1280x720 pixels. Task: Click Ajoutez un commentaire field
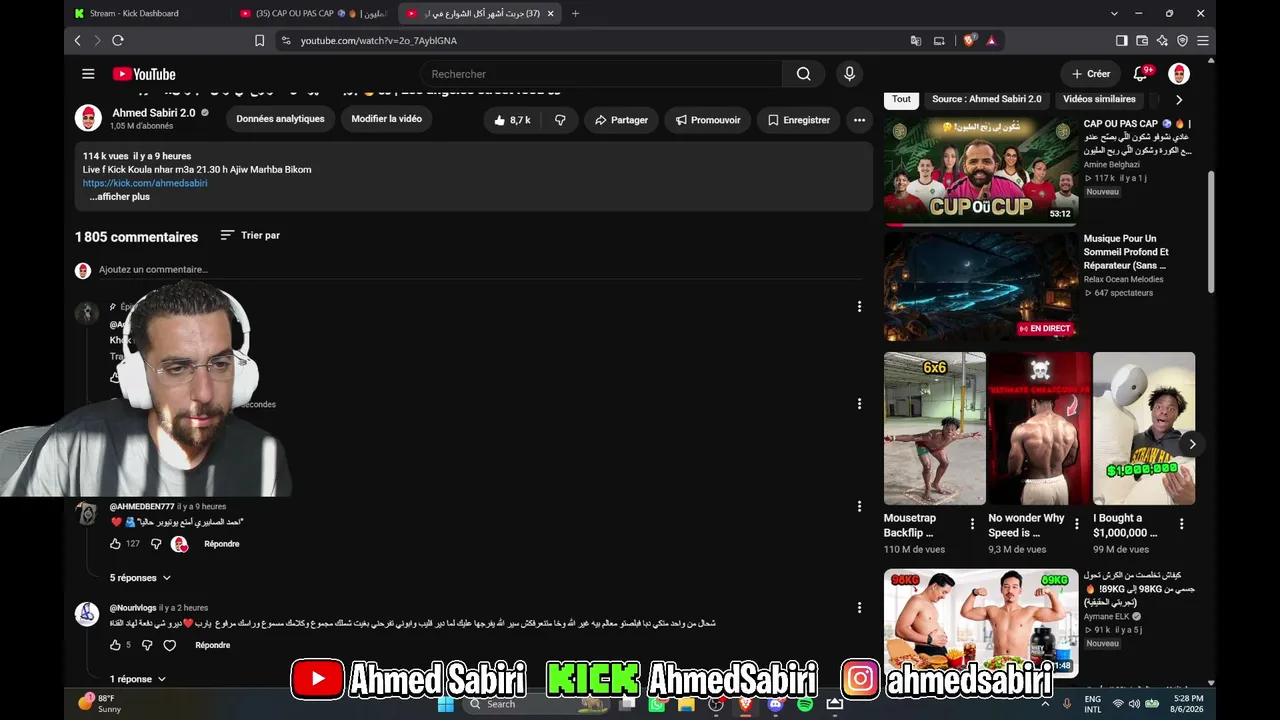(479, 270)
